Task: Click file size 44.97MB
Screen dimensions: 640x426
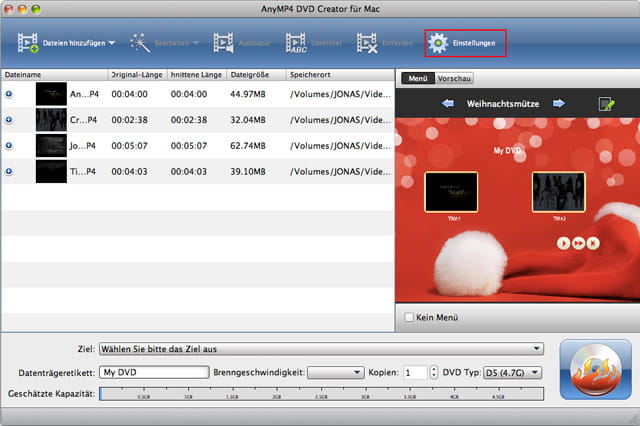Action: [x=248, y=94]
